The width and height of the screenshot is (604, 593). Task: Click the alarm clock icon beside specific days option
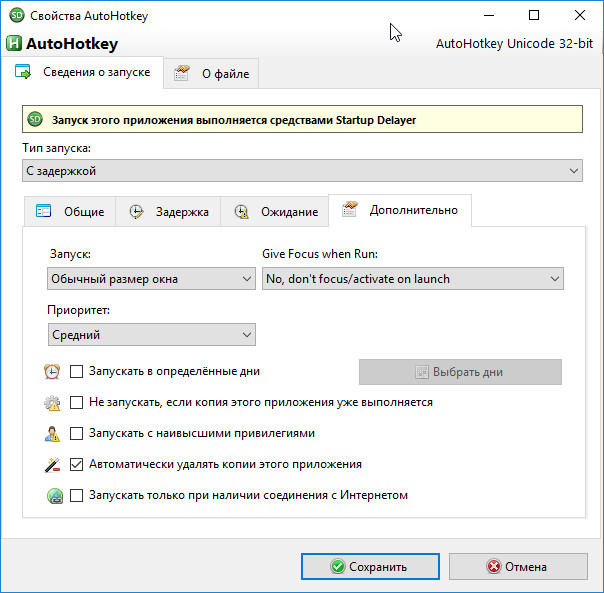(x=52, y=371)
